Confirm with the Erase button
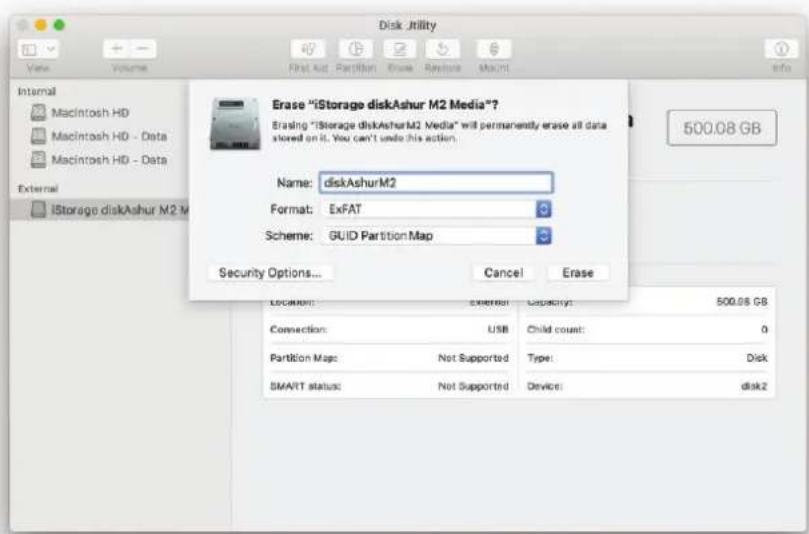809x534 pixels. pos(578,273)
